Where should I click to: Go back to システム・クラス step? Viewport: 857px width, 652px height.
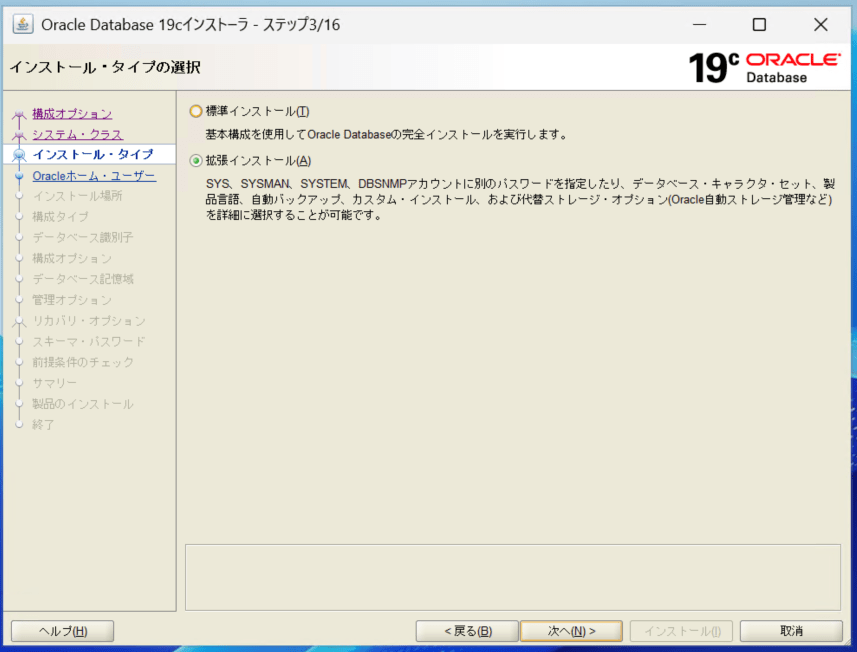(77, 134)
